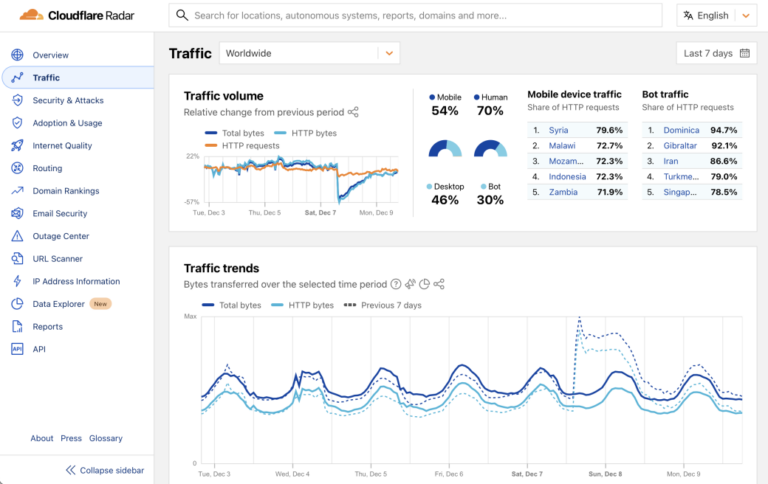
Task: Click the Internet Quality rocket icon
Action: (x=17, y=145)
